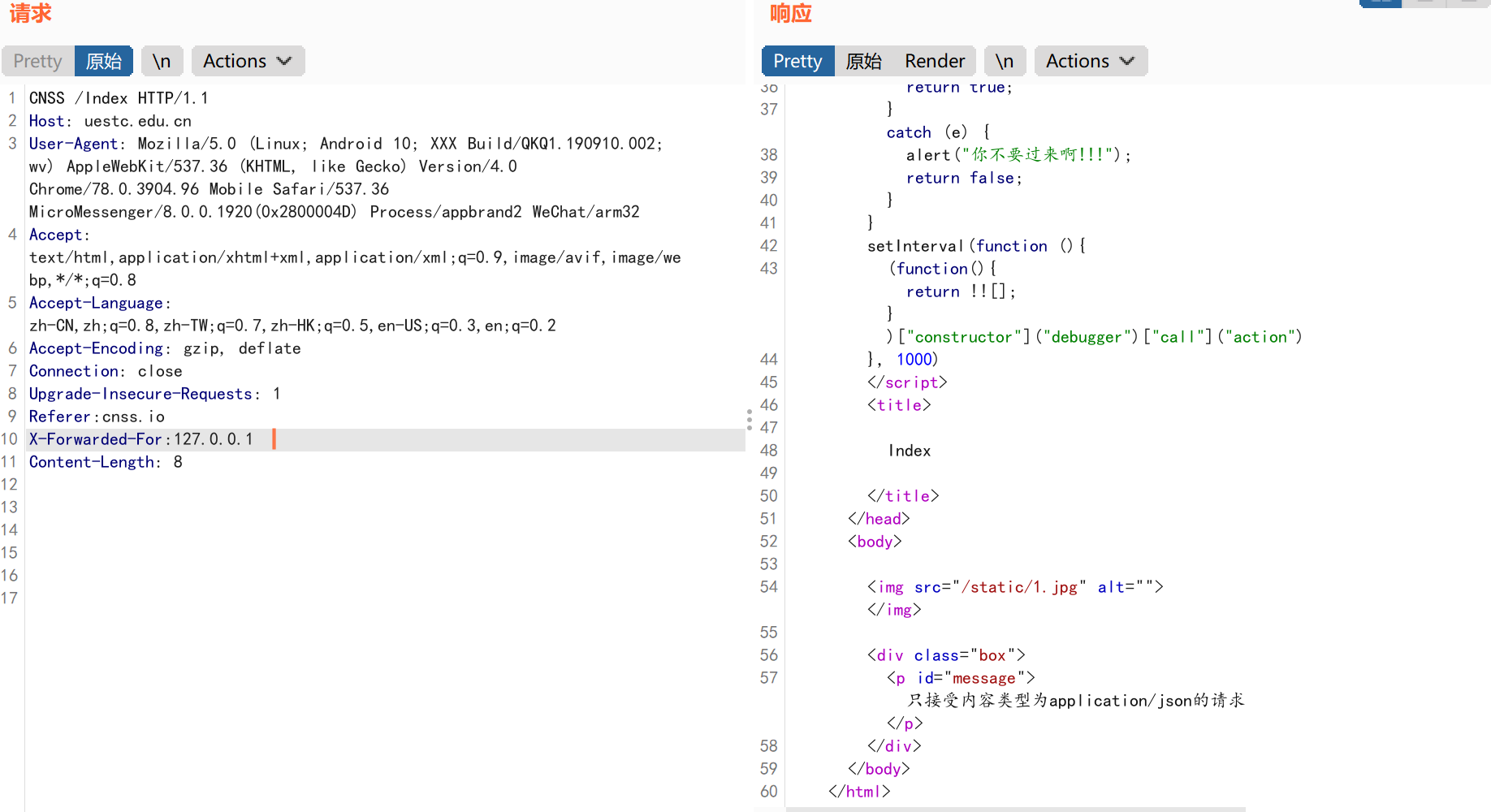Click the alert("你不要过来啊!!!") line
The image size is (1491, 812).
click(1018, 155)
